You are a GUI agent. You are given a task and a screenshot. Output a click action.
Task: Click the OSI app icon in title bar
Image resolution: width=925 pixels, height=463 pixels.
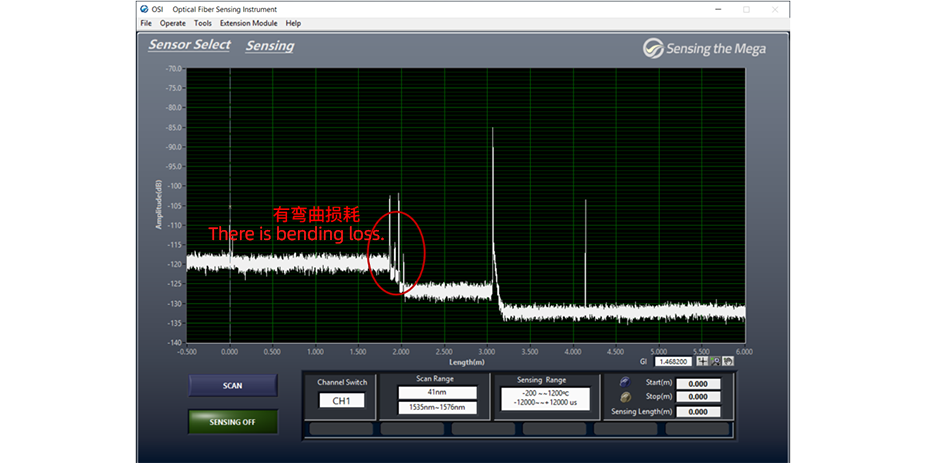(x=145, y=9)
